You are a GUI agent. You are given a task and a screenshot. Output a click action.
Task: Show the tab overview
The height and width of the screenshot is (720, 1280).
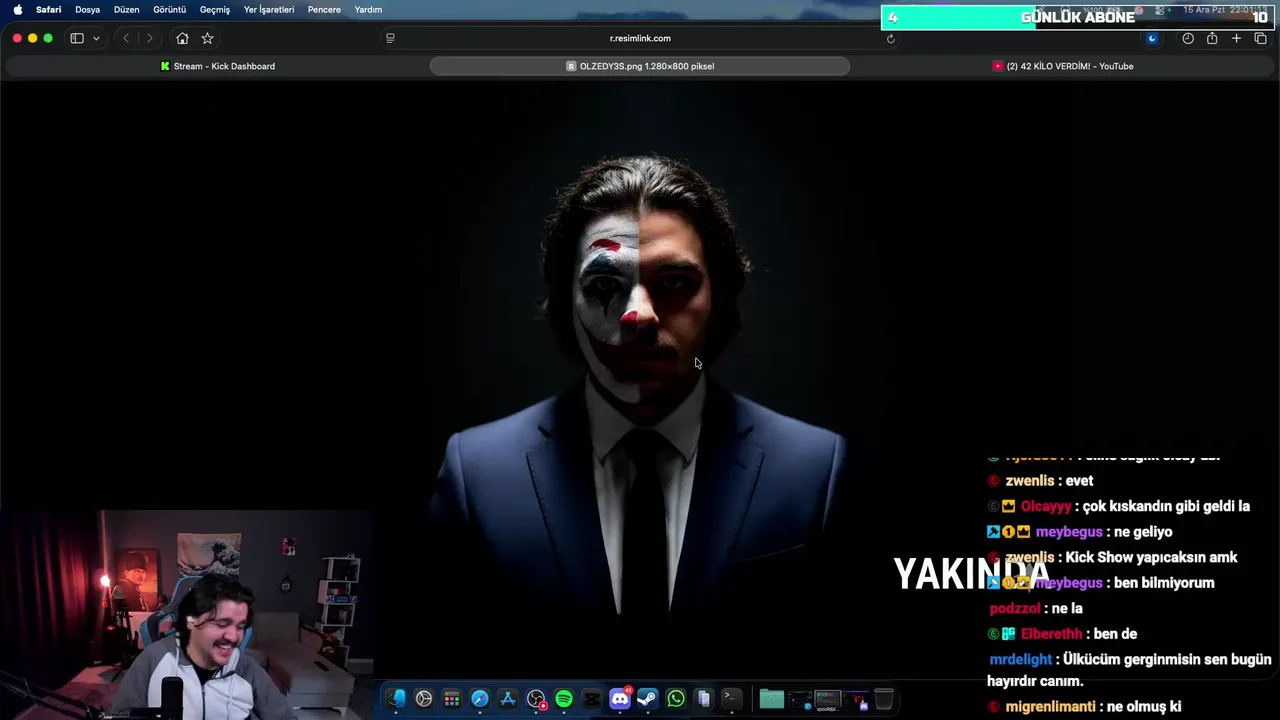[x=1260, y=38]
